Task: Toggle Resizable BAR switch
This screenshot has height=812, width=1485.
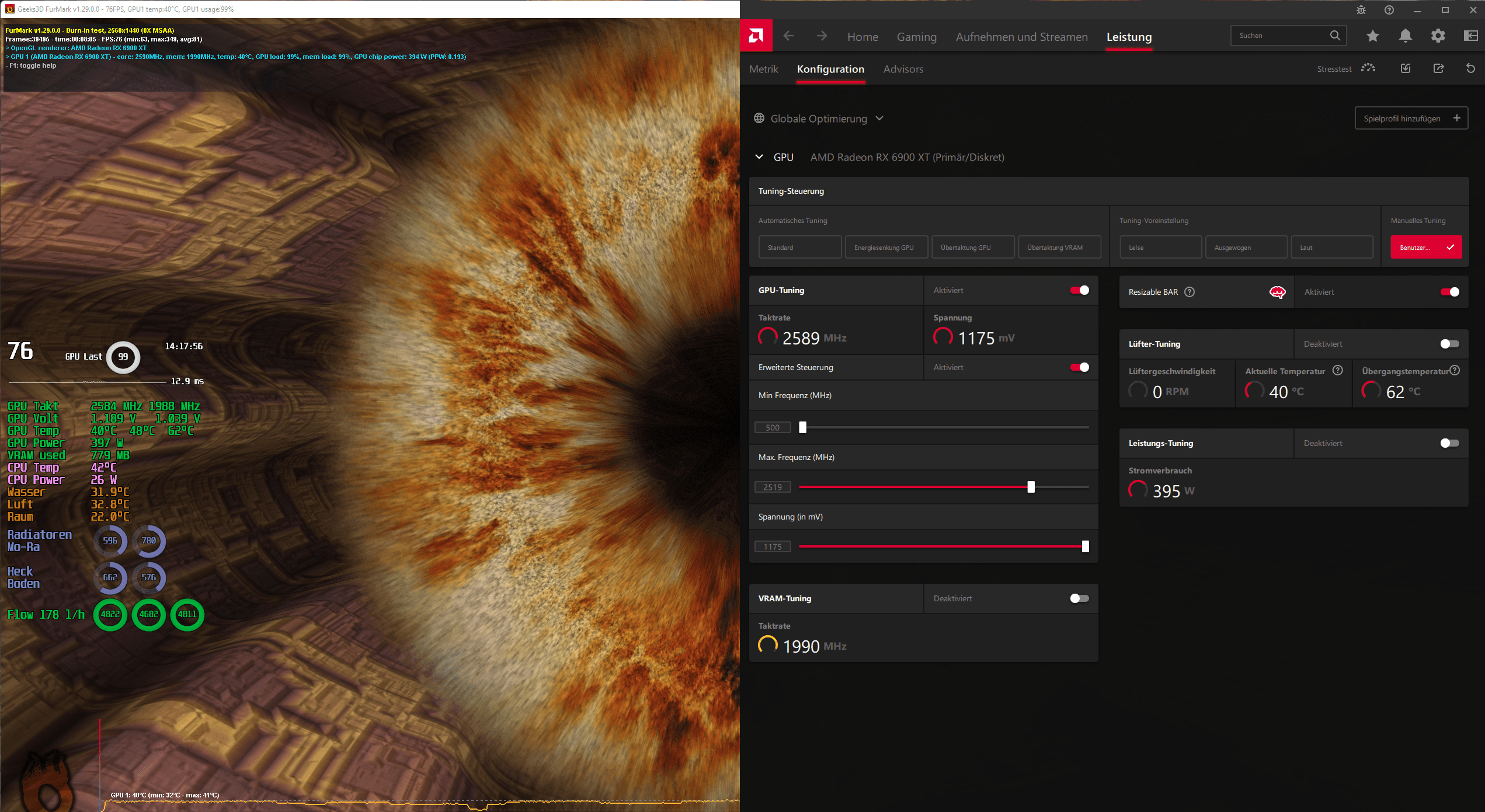Action: [1450, 292]
